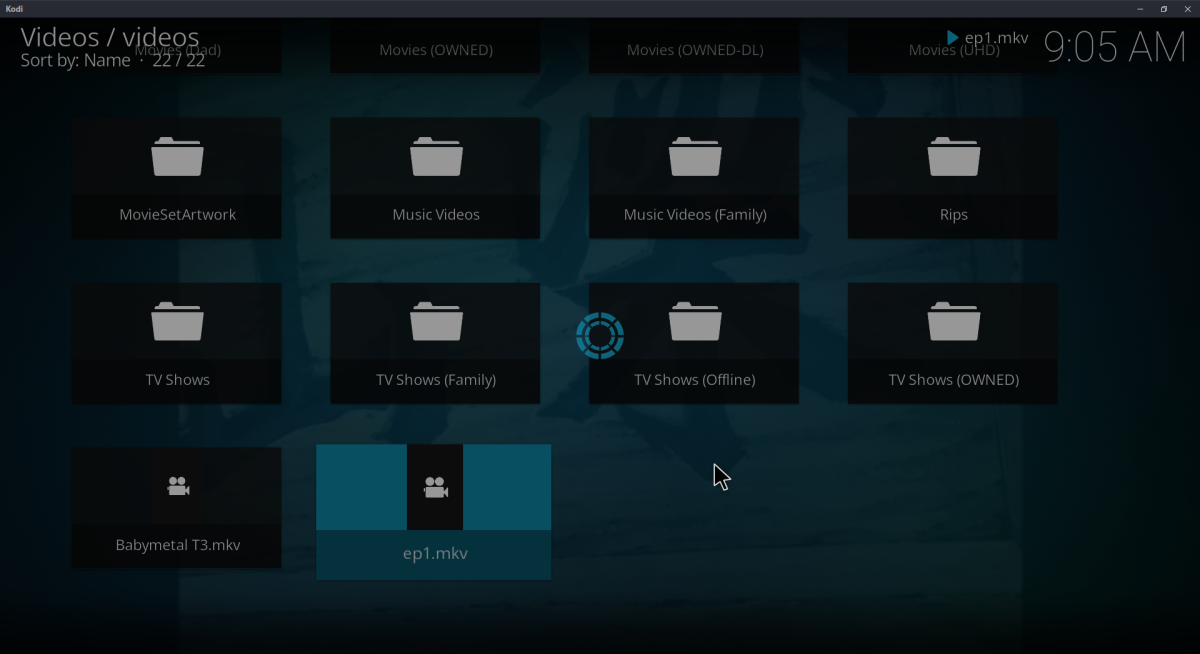Open the TV Shows (Offline) folder icon
This screenshot has width=1200, height=654.
coord(695,322)
